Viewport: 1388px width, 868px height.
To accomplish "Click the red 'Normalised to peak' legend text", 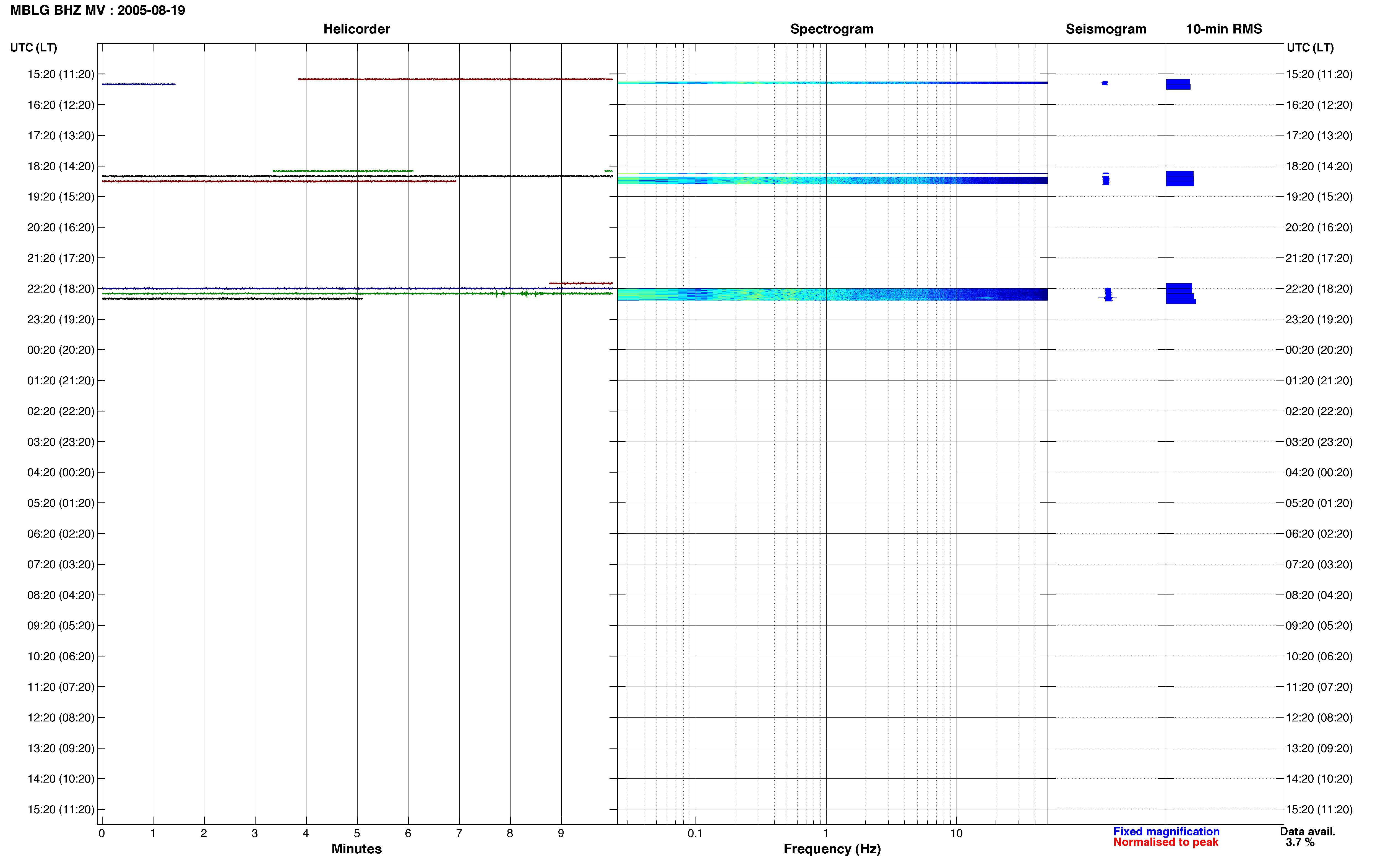I will (1165, 842).
